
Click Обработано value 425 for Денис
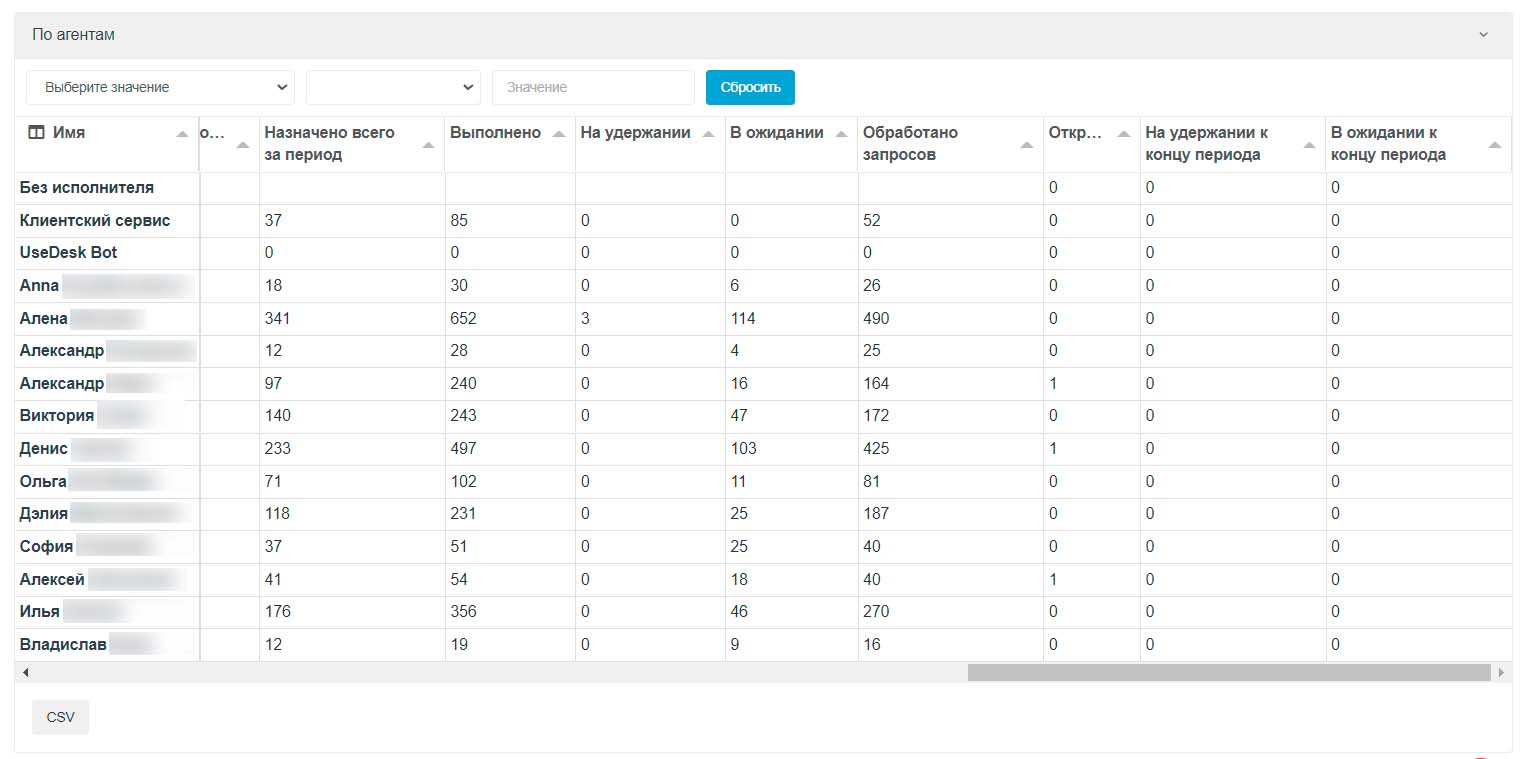coord(876,448)
